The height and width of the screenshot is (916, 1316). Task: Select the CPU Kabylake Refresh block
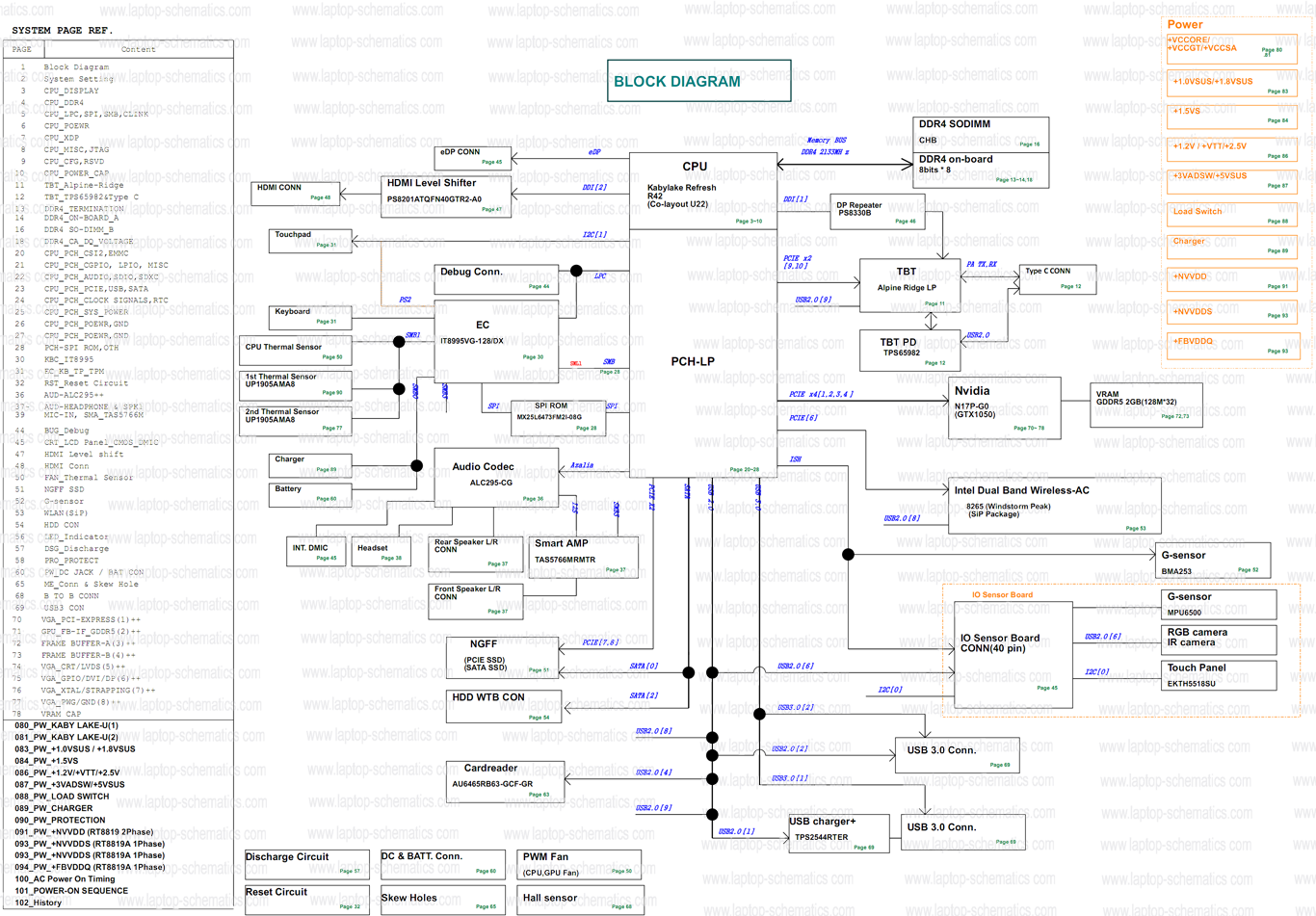[x=702, y=191]
